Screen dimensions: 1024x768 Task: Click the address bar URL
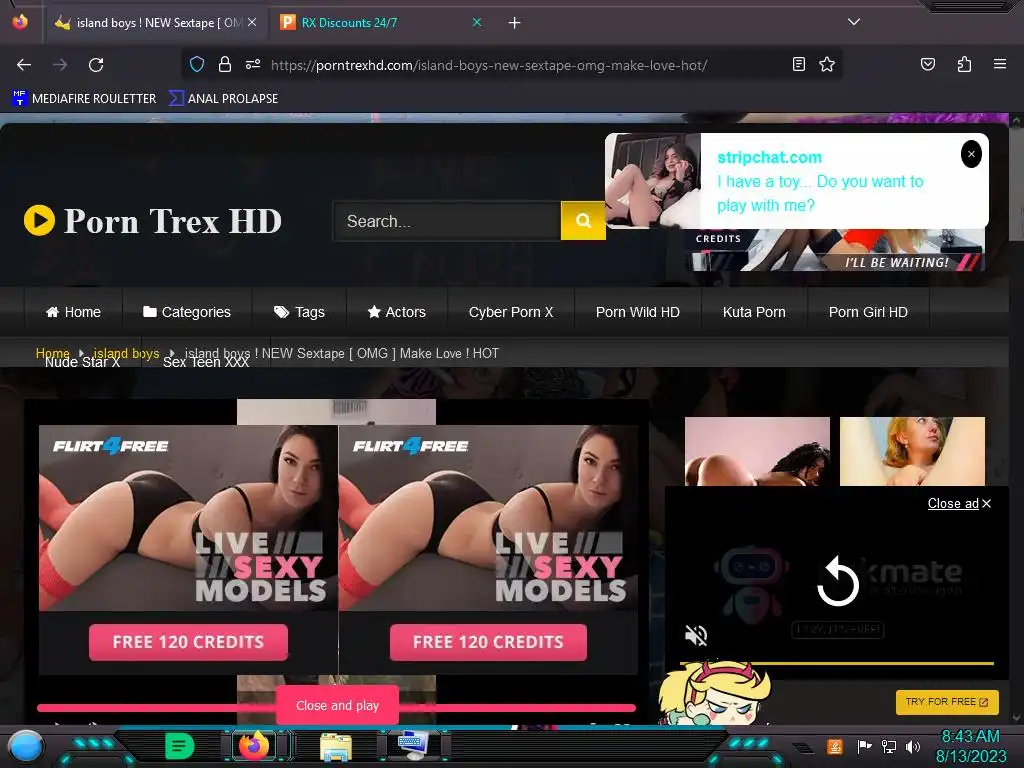(x=488, y=65)
